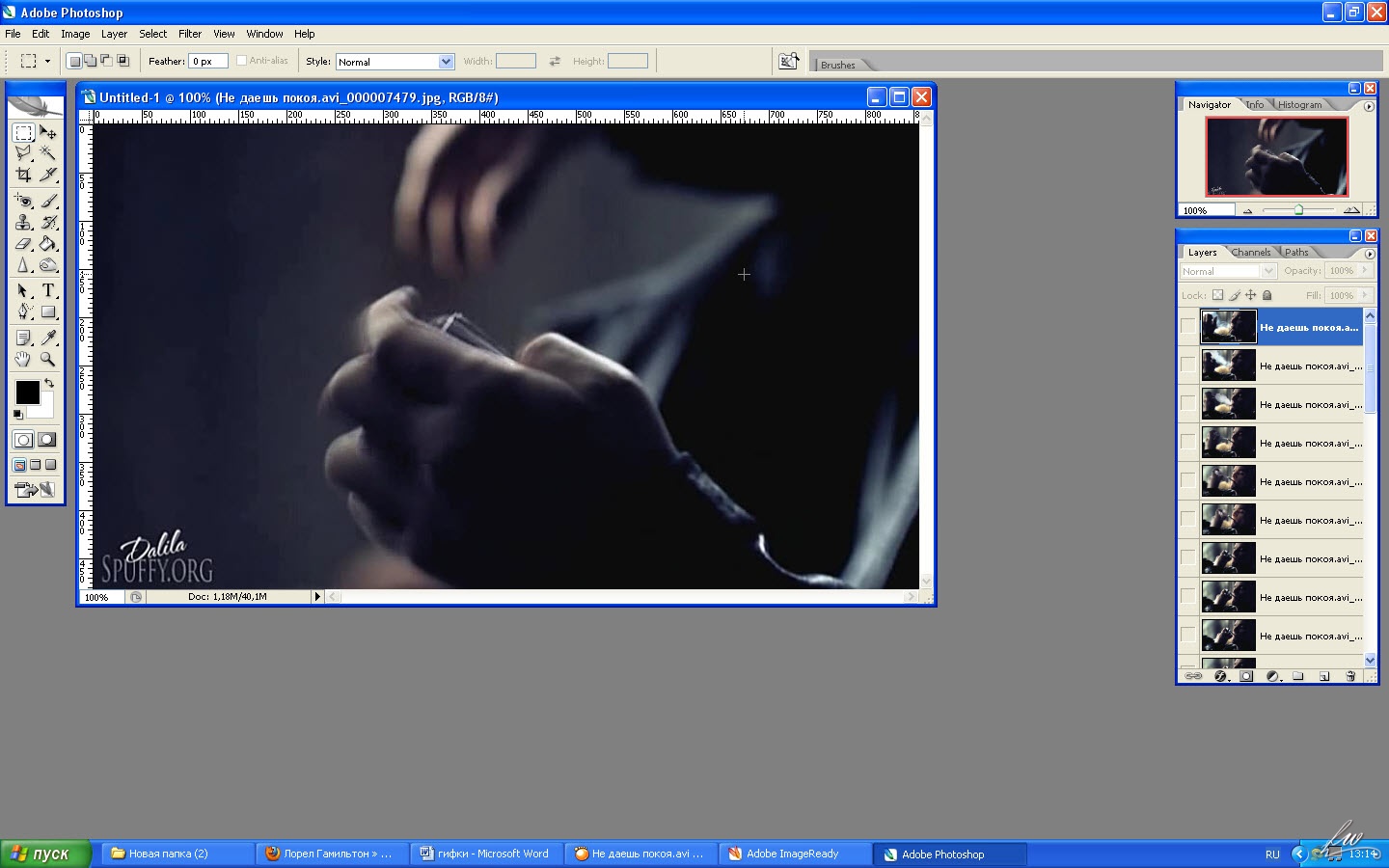
Task: Select the Slice tool
Action: (48, 175)
